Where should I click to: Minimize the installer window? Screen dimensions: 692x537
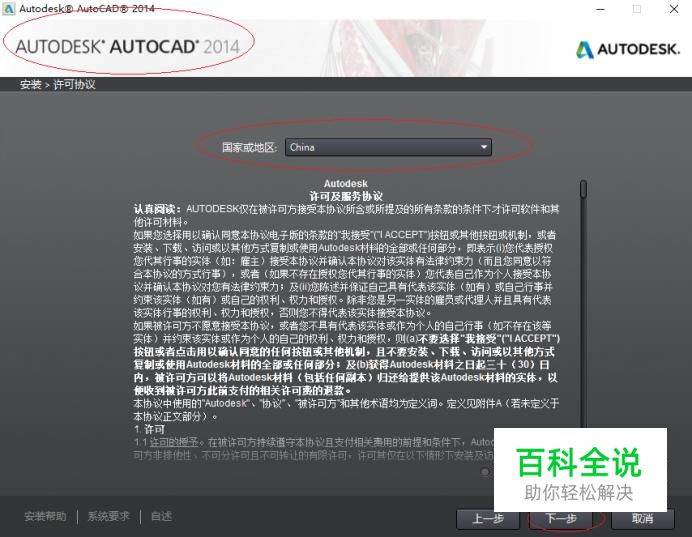[600, 9]
